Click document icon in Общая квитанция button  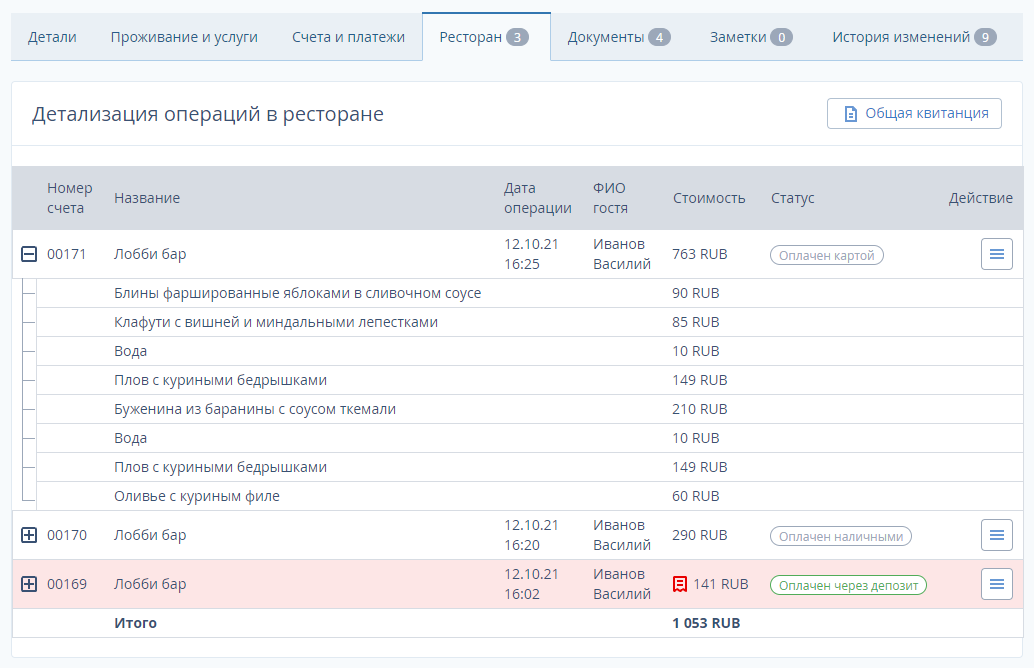click(851, 113)
